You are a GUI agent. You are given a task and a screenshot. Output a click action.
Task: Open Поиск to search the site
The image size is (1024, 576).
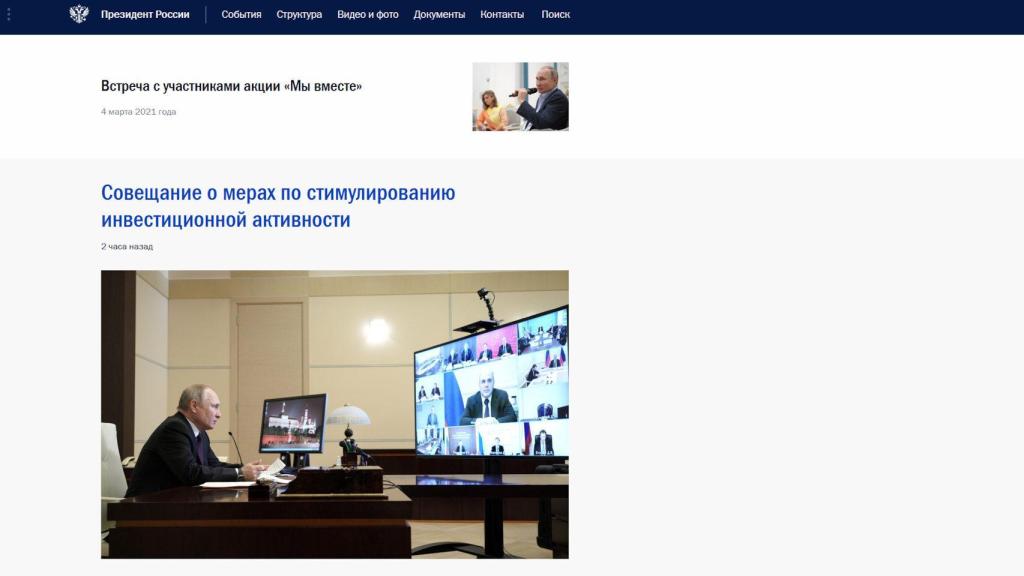tap(556, 15)
